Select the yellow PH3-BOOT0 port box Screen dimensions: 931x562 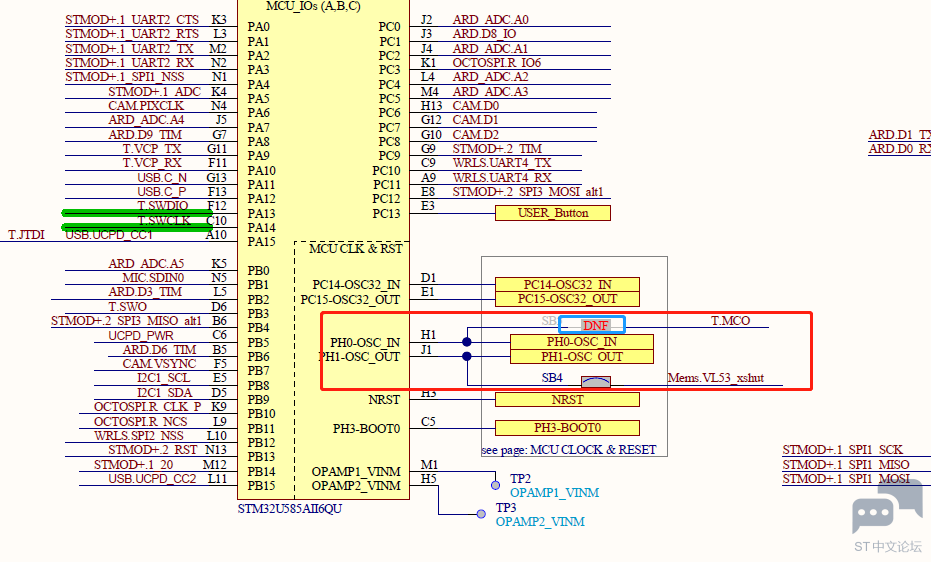point(567,428)
